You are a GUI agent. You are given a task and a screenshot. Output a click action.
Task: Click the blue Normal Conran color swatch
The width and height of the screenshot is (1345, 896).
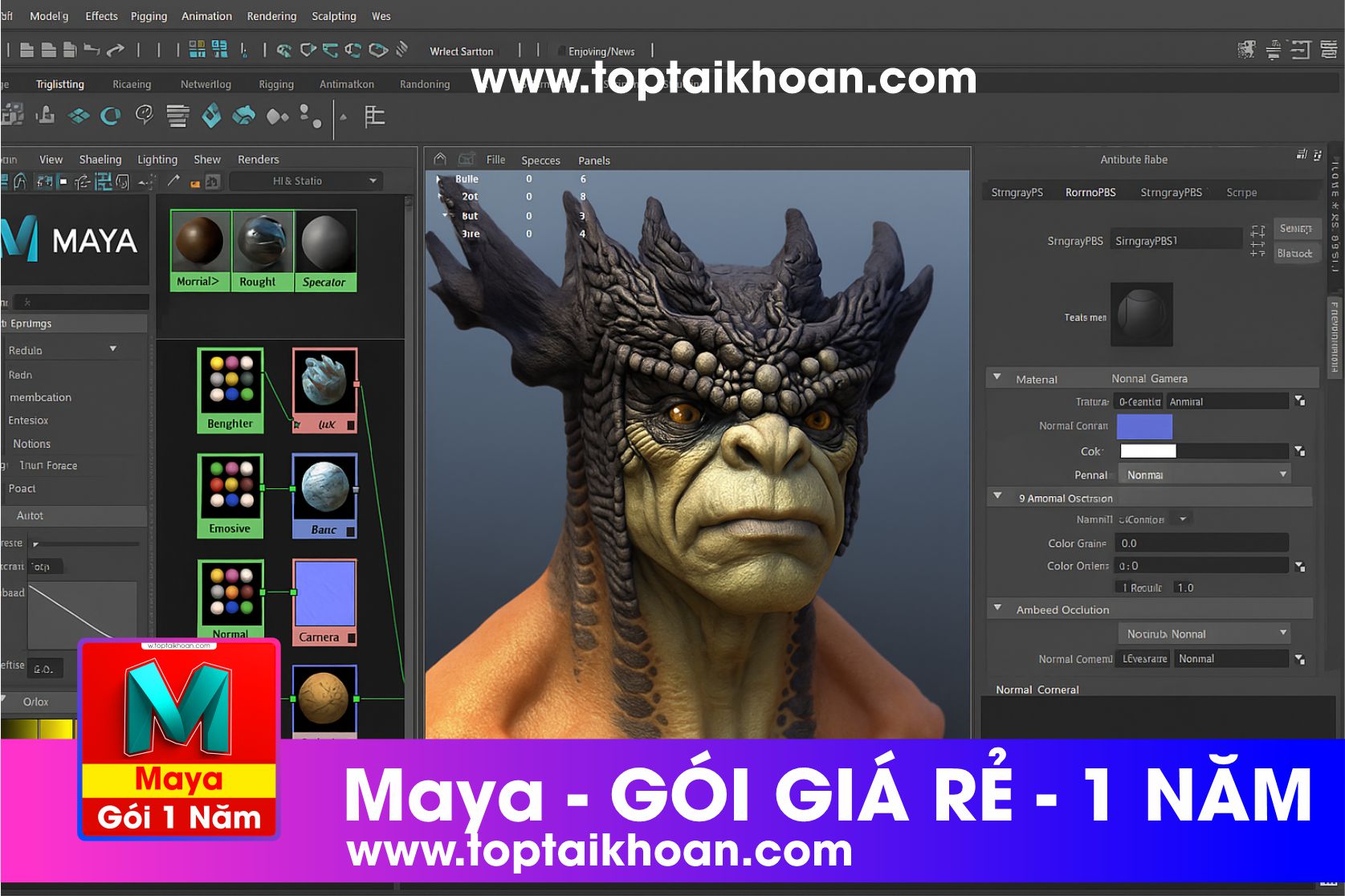pyautogui.click(x=1144, y=426)
